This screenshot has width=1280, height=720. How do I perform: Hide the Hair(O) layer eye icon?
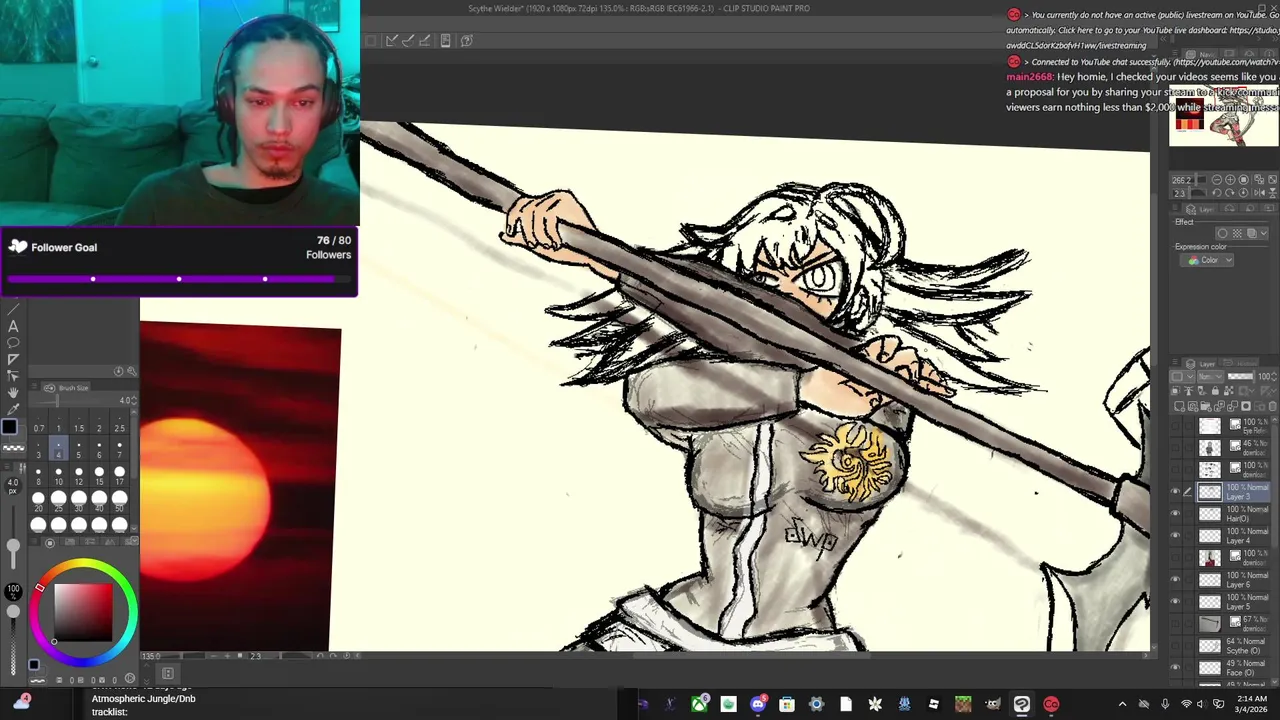(x=1176, y=514)
